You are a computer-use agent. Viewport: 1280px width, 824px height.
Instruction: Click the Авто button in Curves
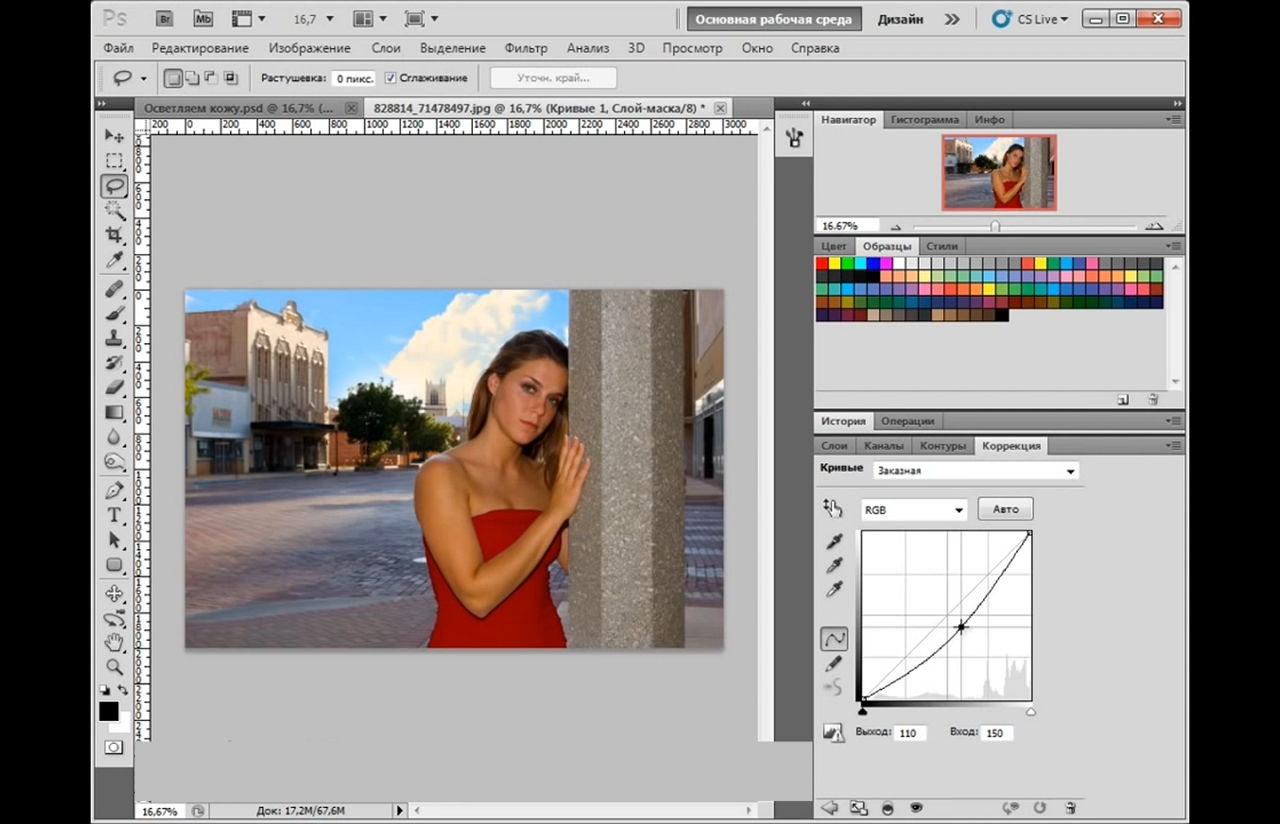pos(1005,509)
